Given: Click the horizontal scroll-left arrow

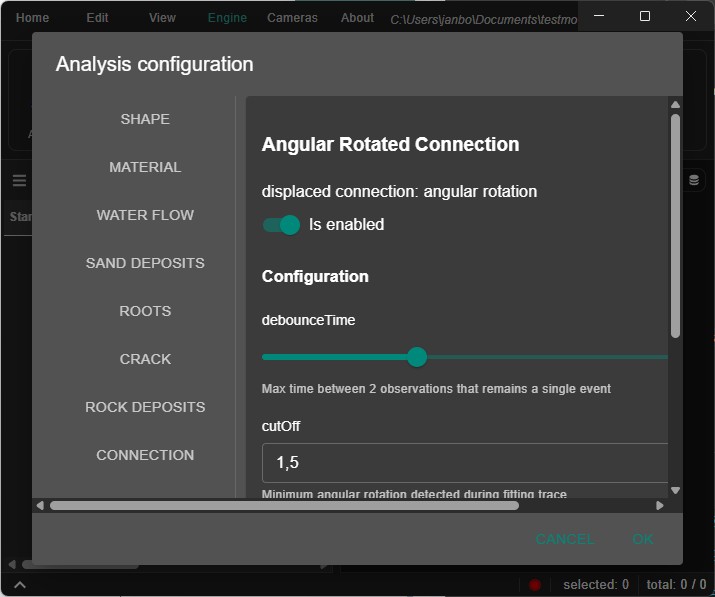Looking at the screenshot, I should click(x=40, y=505).
